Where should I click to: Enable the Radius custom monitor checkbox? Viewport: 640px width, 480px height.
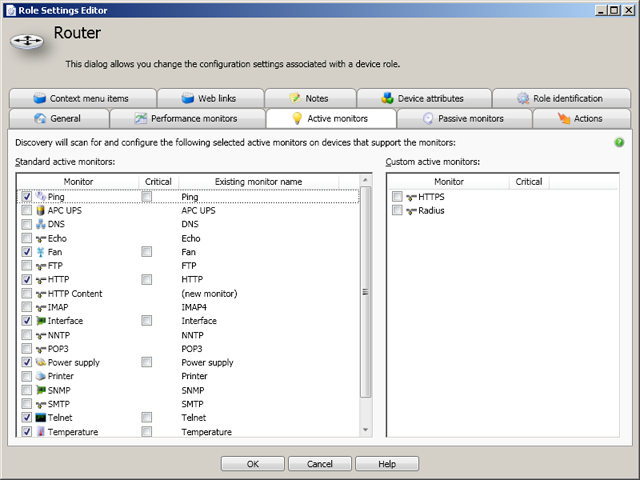click(x=398, y=211)
